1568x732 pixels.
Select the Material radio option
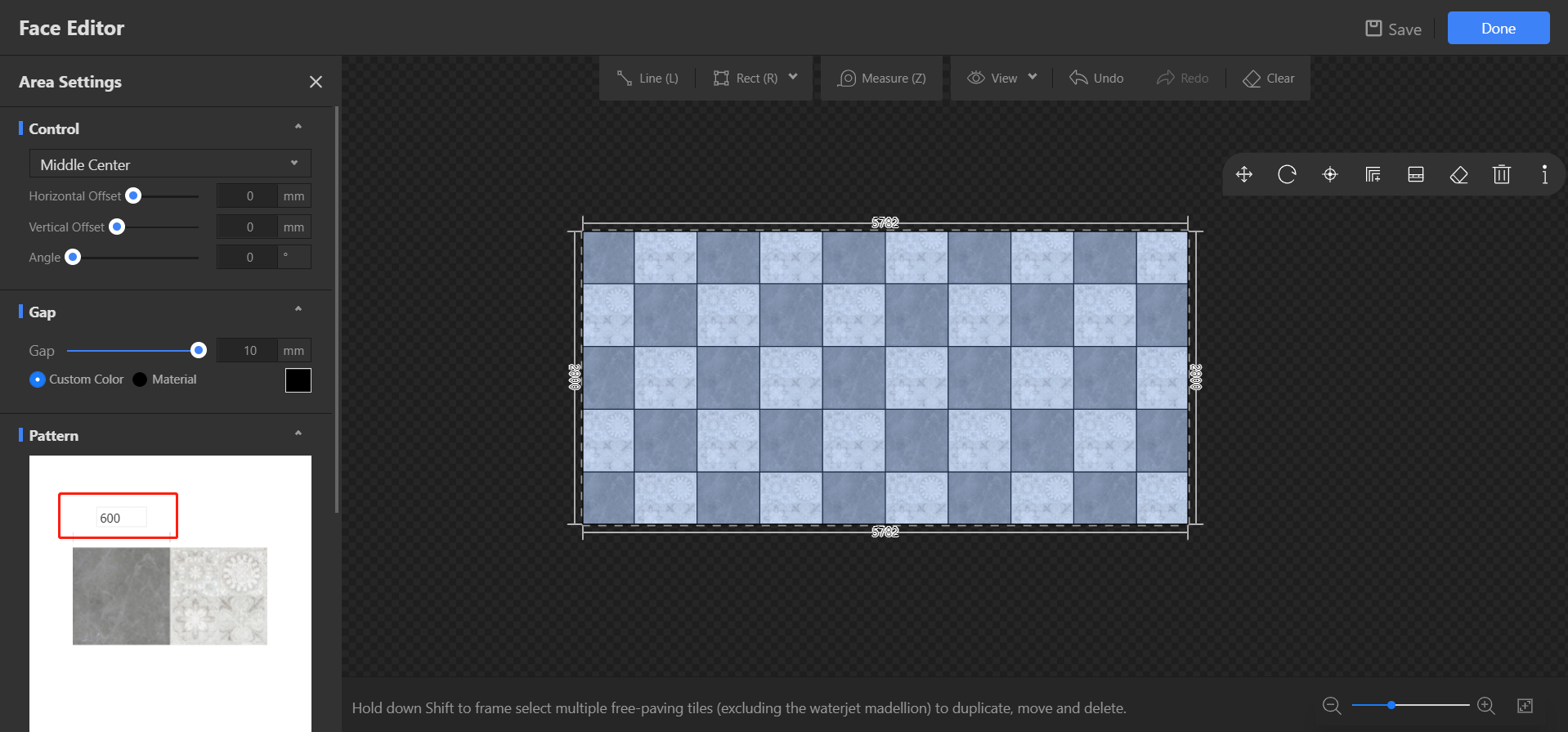point(140,379)
